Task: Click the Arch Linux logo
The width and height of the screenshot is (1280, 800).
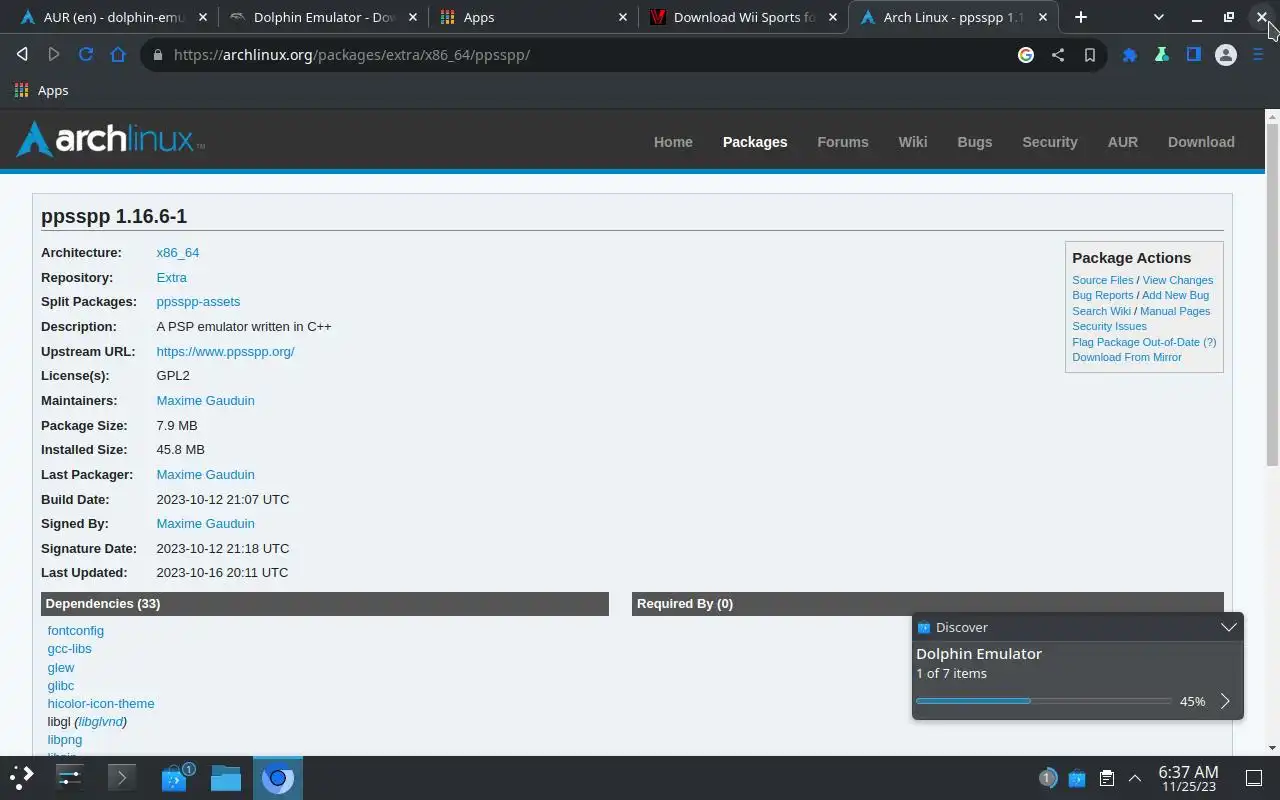Action: point(110,140)
